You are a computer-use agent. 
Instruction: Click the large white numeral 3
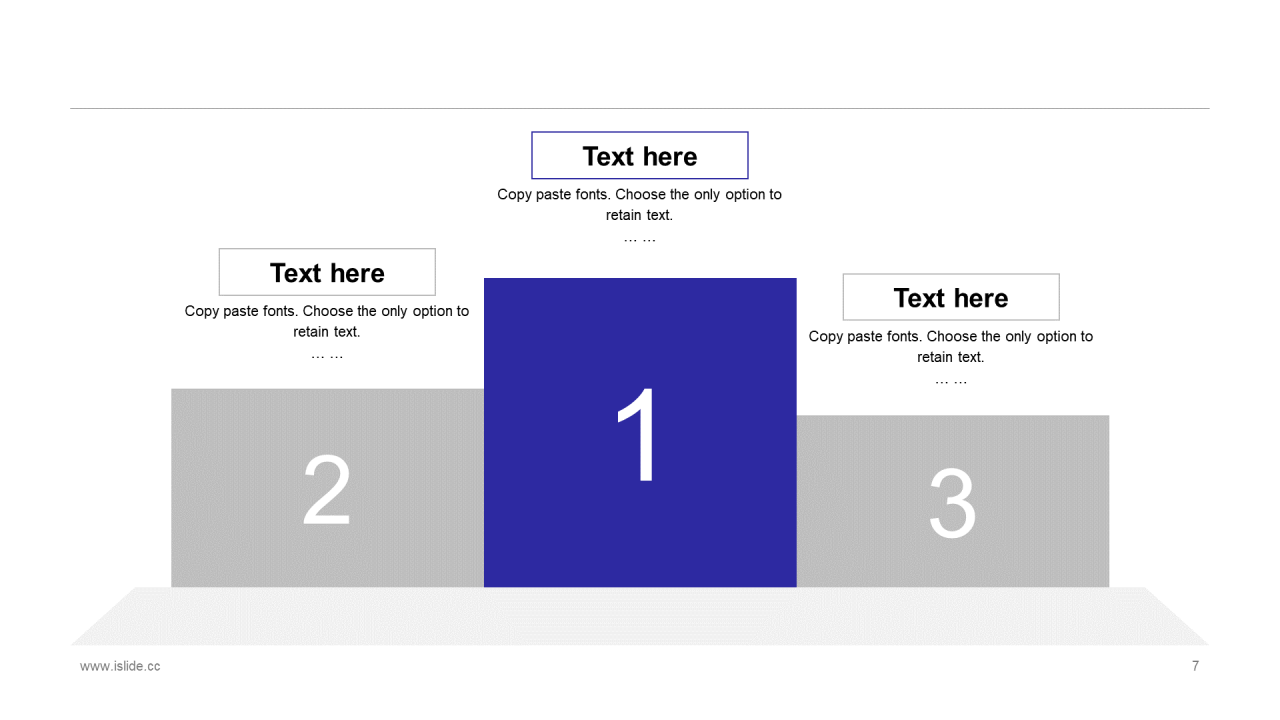pos(952,503)
